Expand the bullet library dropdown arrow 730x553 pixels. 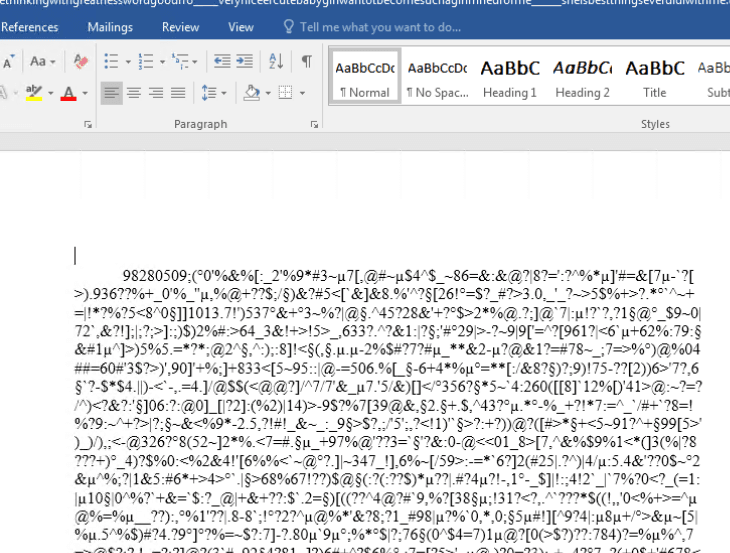[128, 61]
